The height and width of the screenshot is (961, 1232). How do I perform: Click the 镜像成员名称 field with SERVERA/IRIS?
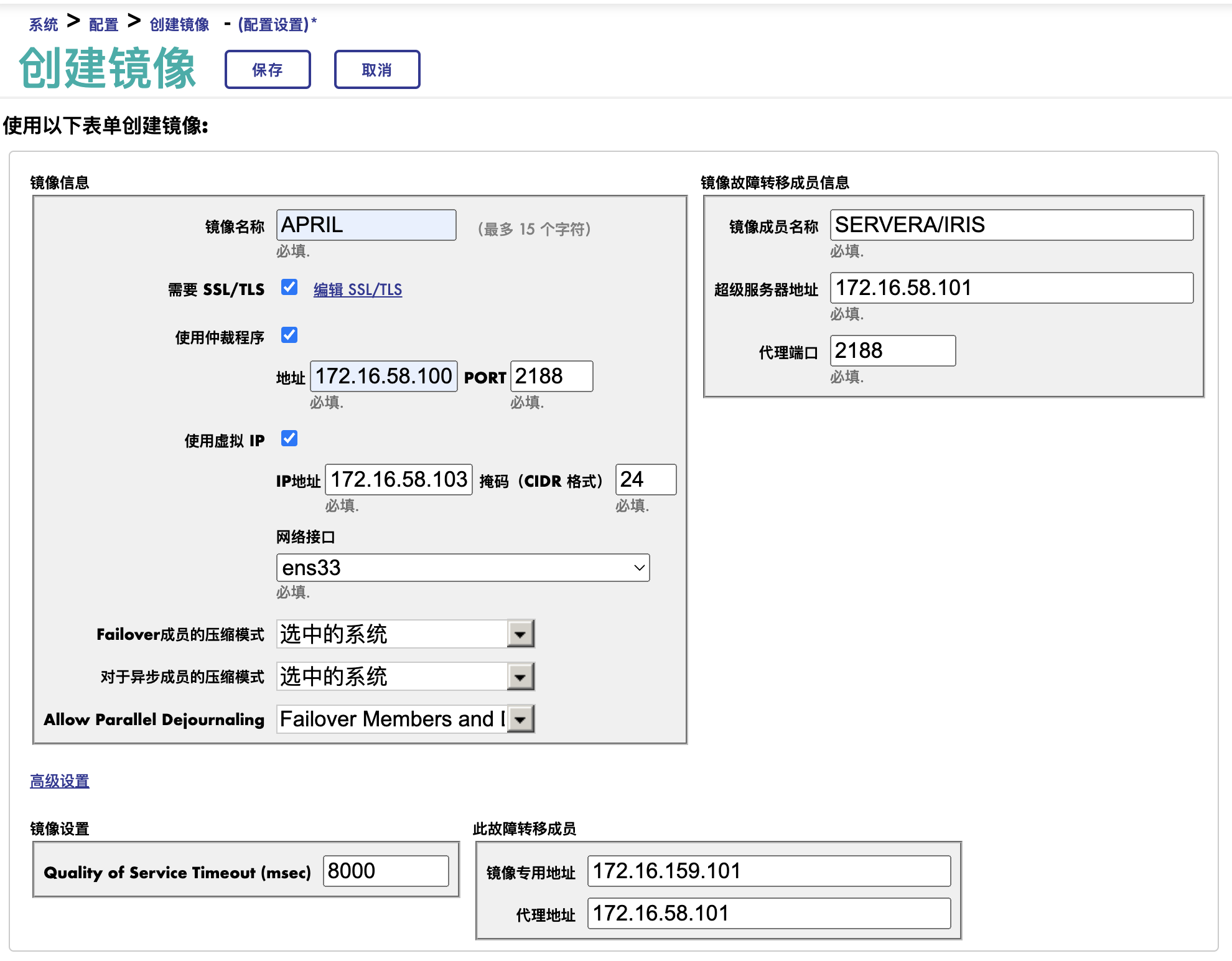click(x=1011, y=225)
